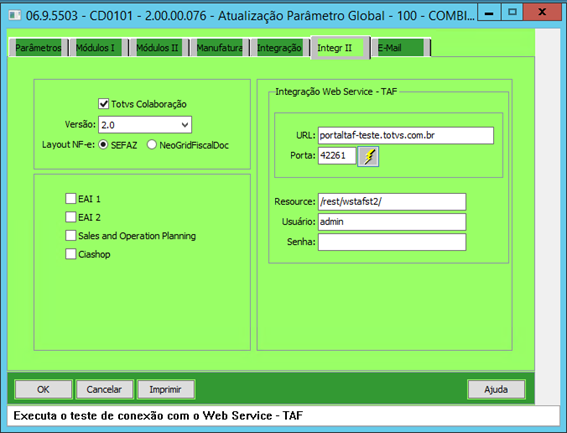Click the Imprimir button
The width and height of the screenshot is (567, 433).
pyautogui.click(x=166, y=389)
